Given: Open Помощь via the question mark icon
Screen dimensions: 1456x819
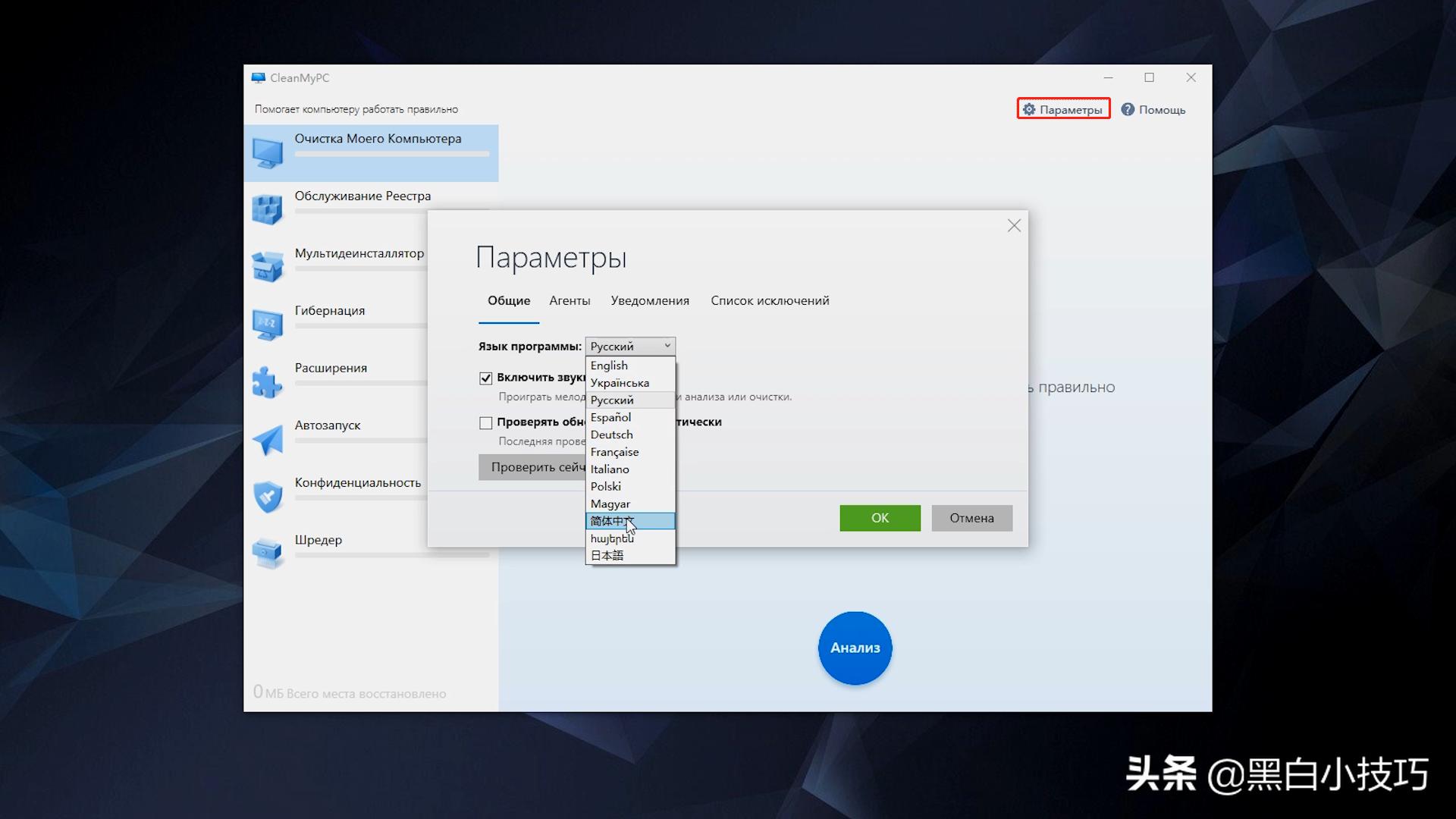Looking at the screenshot, I should [x=1127, y=108].
